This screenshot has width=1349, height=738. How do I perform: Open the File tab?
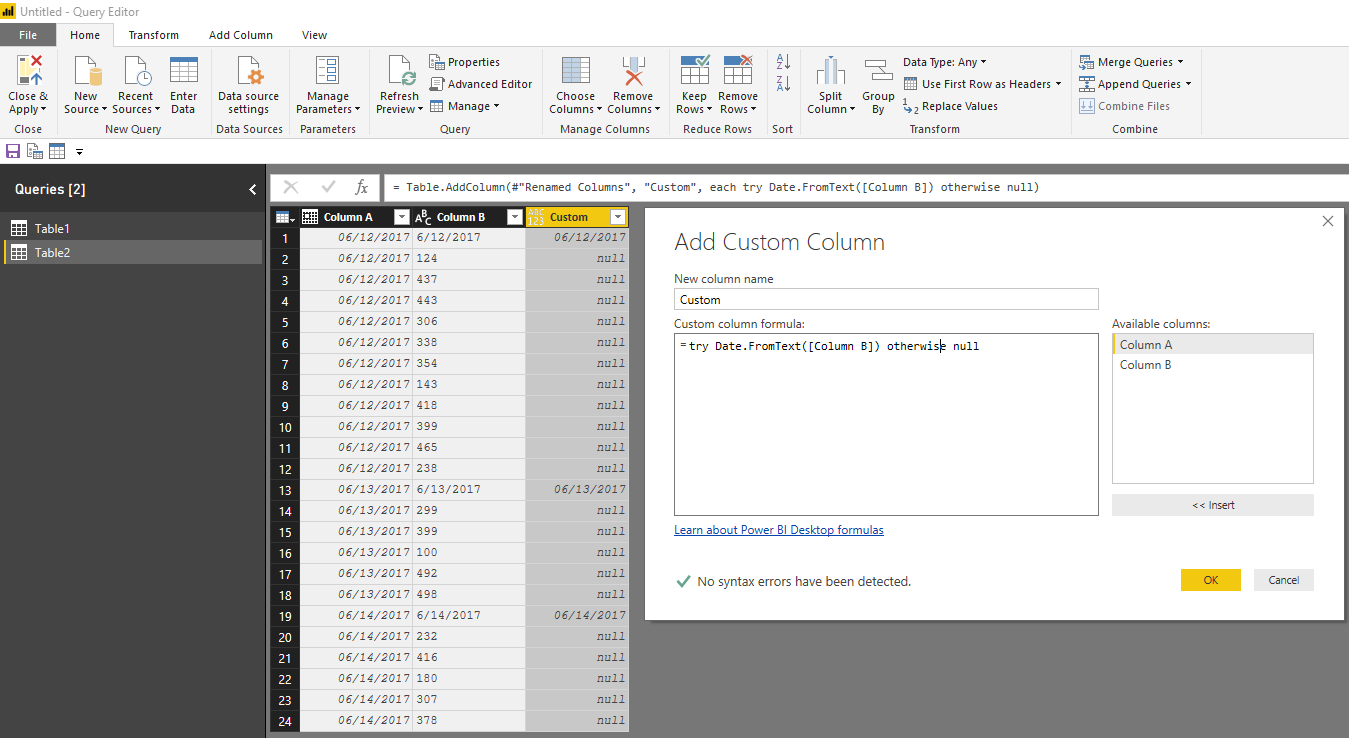pos(28,35)
